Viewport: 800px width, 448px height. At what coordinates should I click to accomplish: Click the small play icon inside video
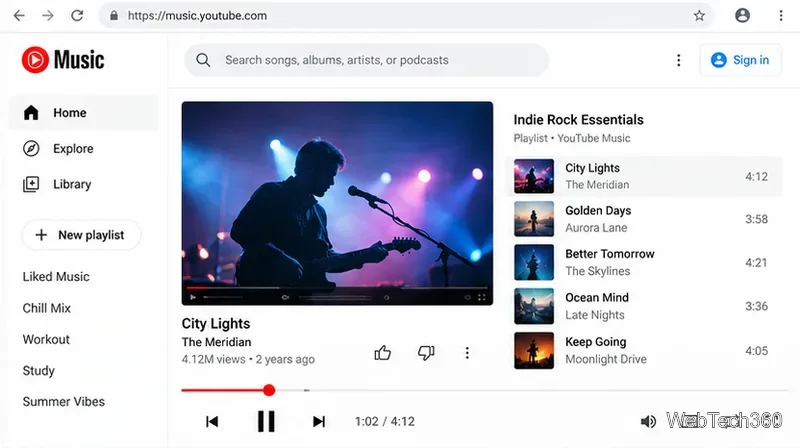193,297
